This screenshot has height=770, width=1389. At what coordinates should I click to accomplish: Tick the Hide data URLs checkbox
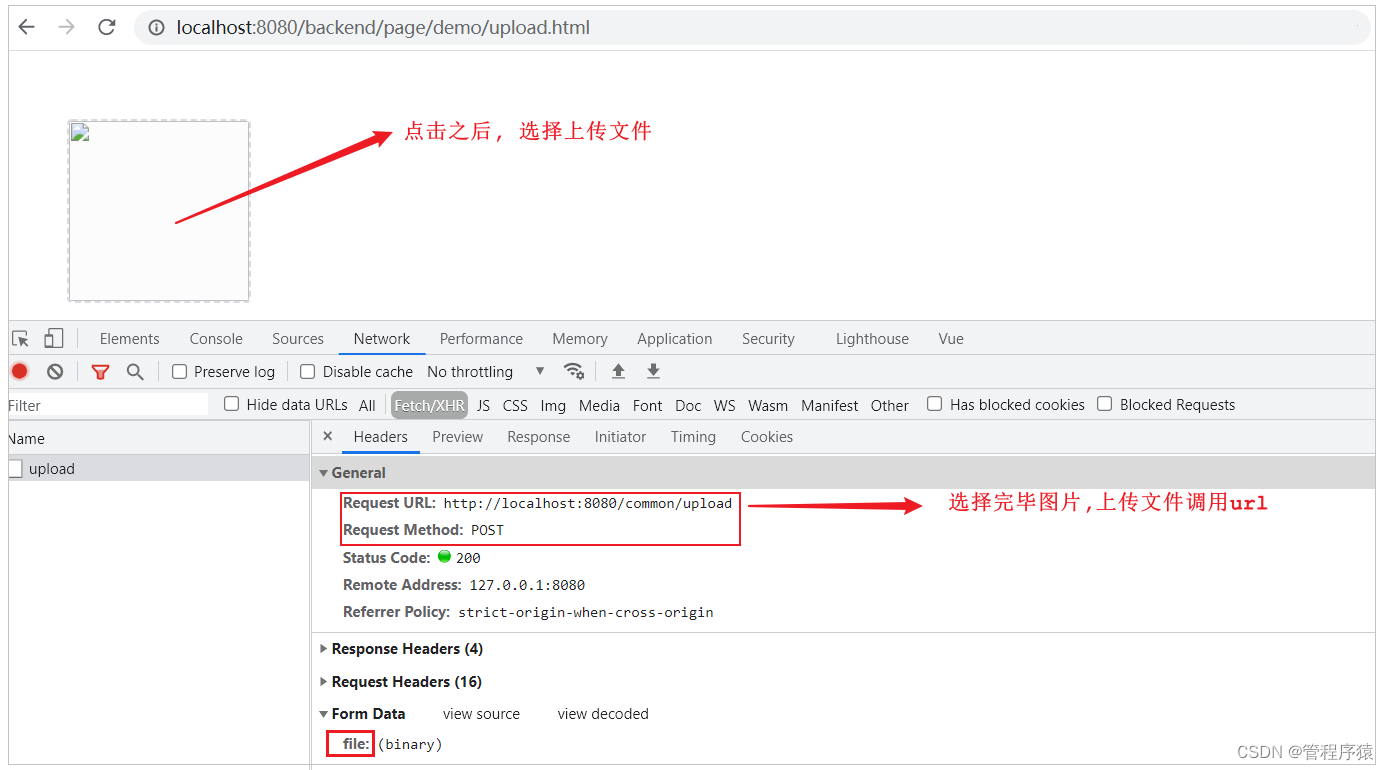click(x=232, y=404)
